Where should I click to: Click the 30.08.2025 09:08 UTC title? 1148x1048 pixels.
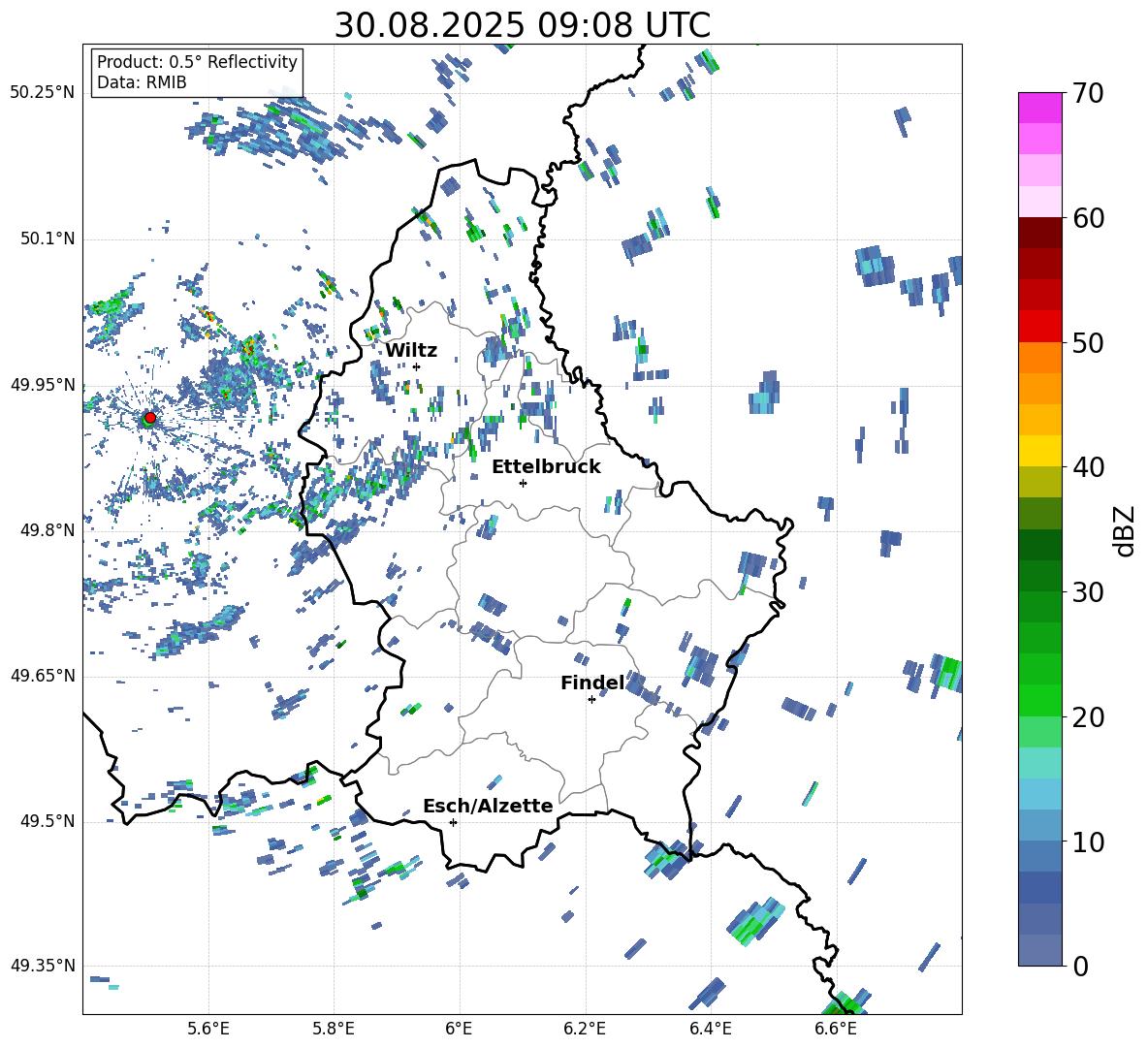(x=522, y=25)
